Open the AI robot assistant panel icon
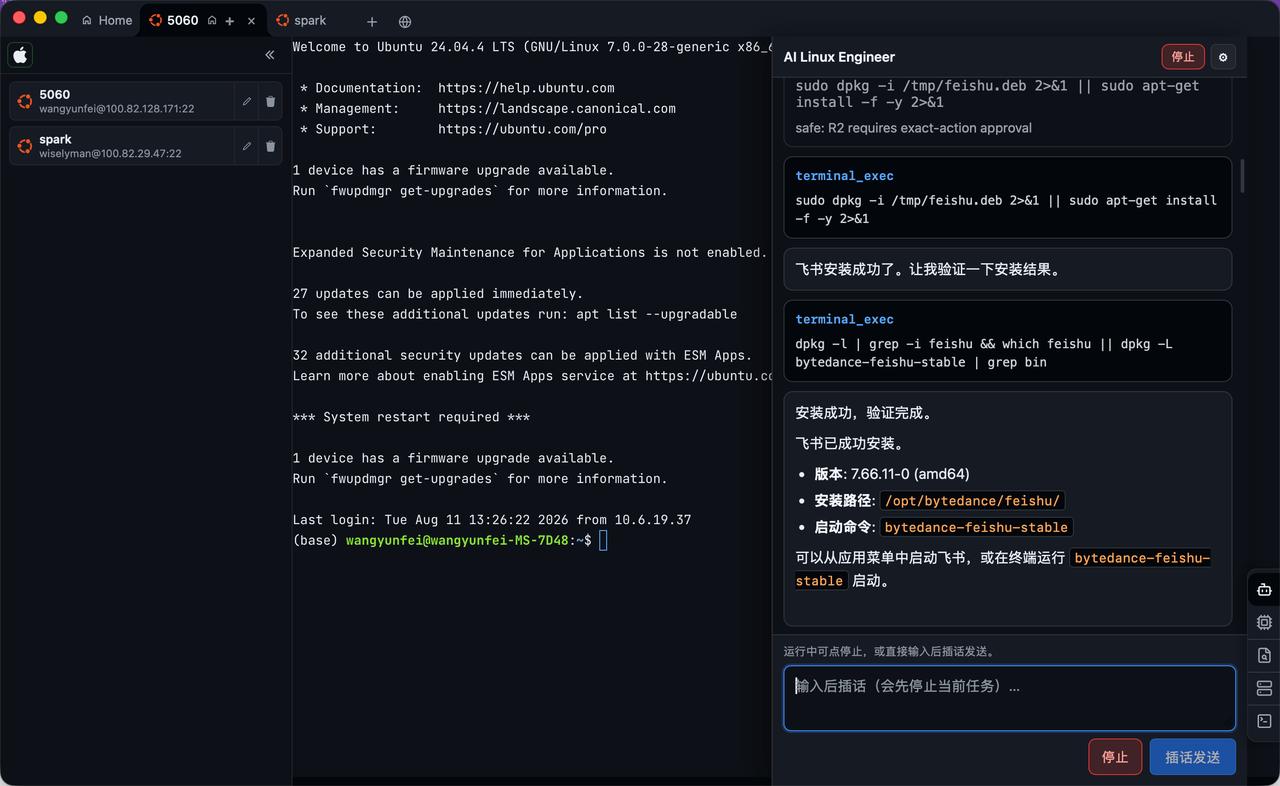1280x786 pixels. click(1264, 590)
